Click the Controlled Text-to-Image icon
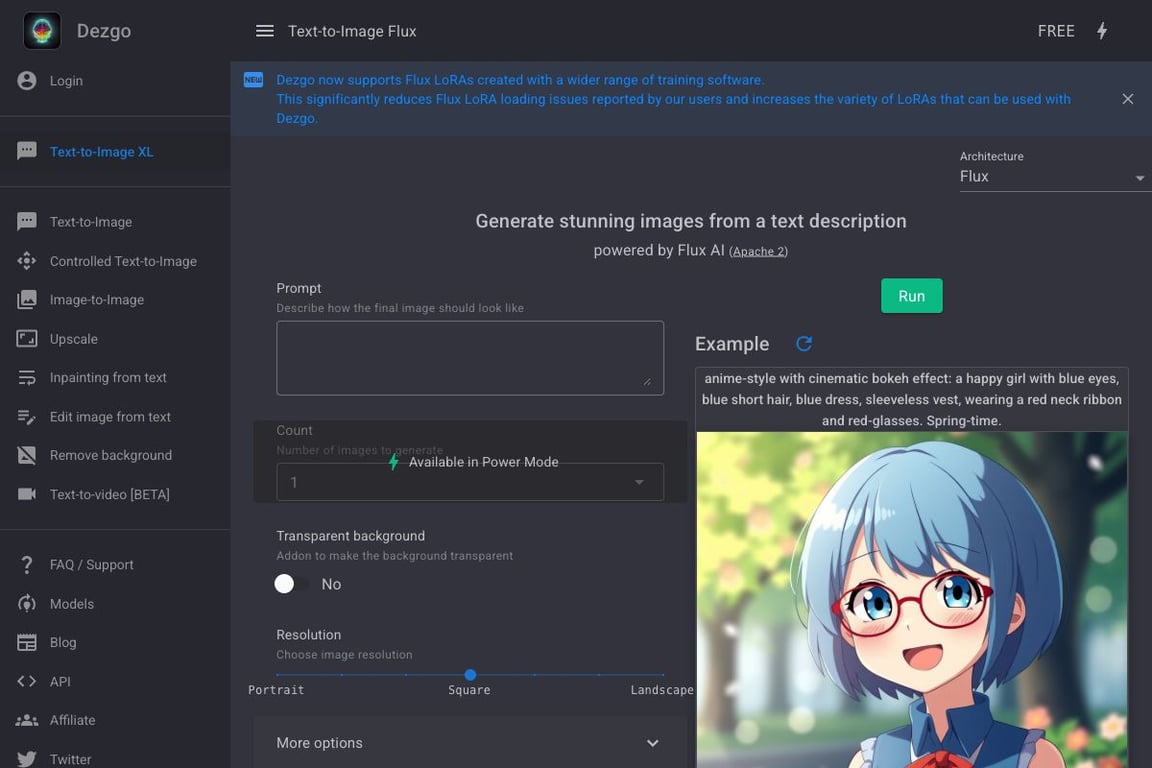This screenshot has width=1152, height=768. coord(27,261)
